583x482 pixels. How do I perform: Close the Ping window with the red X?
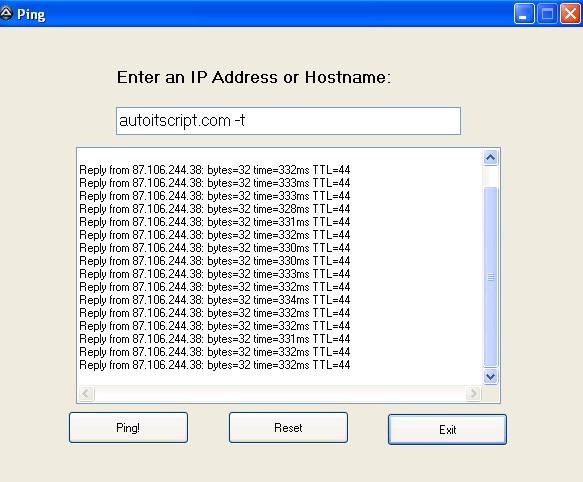570,14
